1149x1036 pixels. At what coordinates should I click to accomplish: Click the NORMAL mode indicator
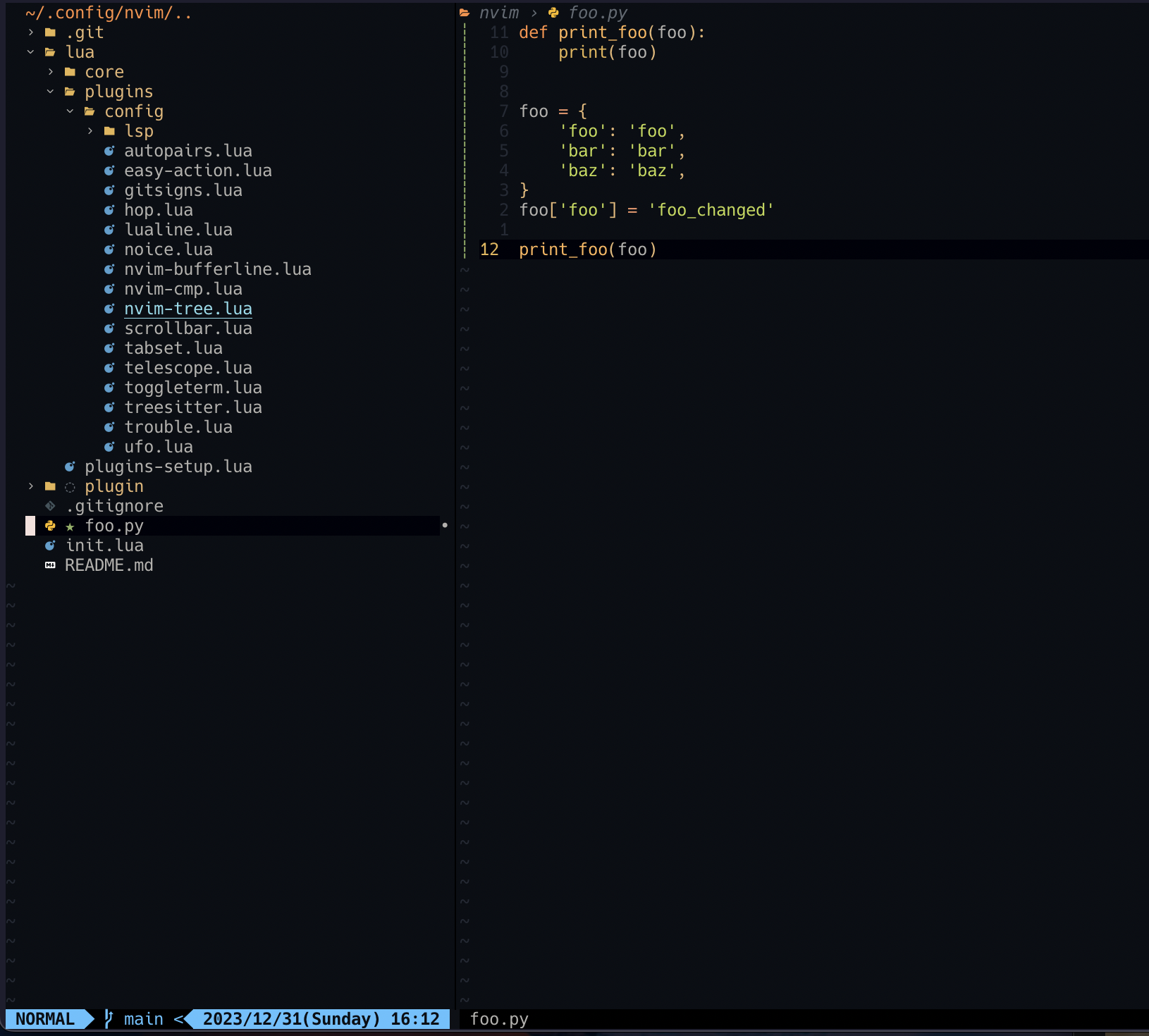click(x=45, y=1018)
